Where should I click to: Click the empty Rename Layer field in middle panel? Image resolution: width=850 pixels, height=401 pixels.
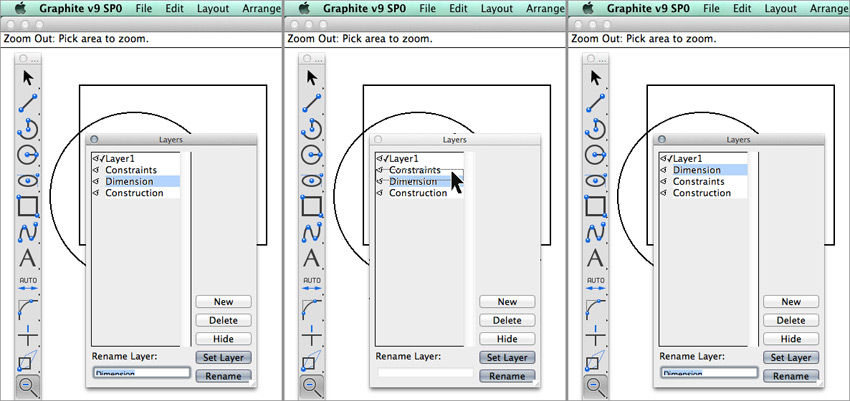pos(425,373)
